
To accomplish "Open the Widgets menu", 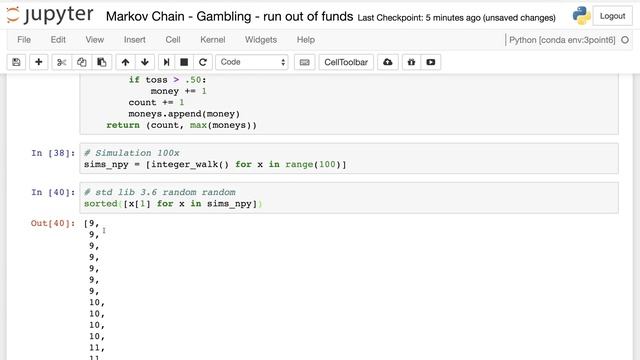I will pyautogui.click(x=261, y=40).
